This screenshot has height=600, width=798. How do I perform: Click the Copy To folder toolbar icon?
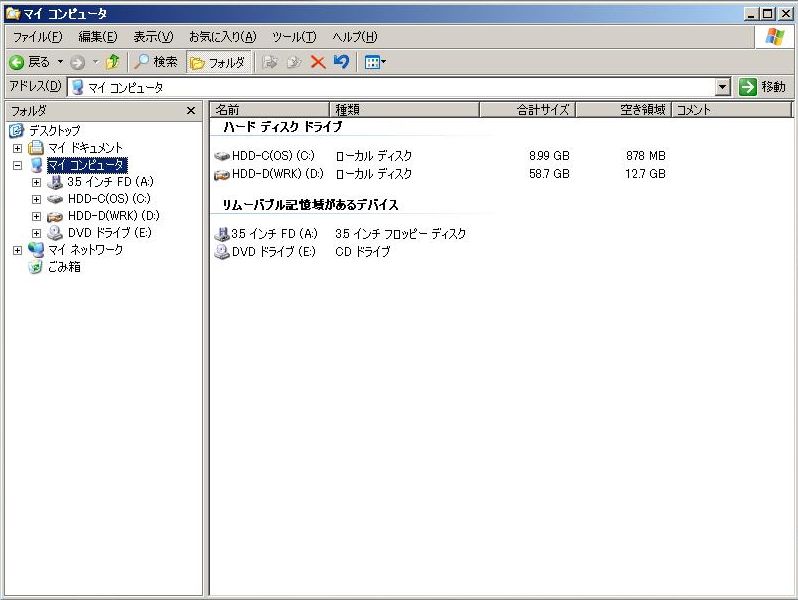[x=294, y=63]
